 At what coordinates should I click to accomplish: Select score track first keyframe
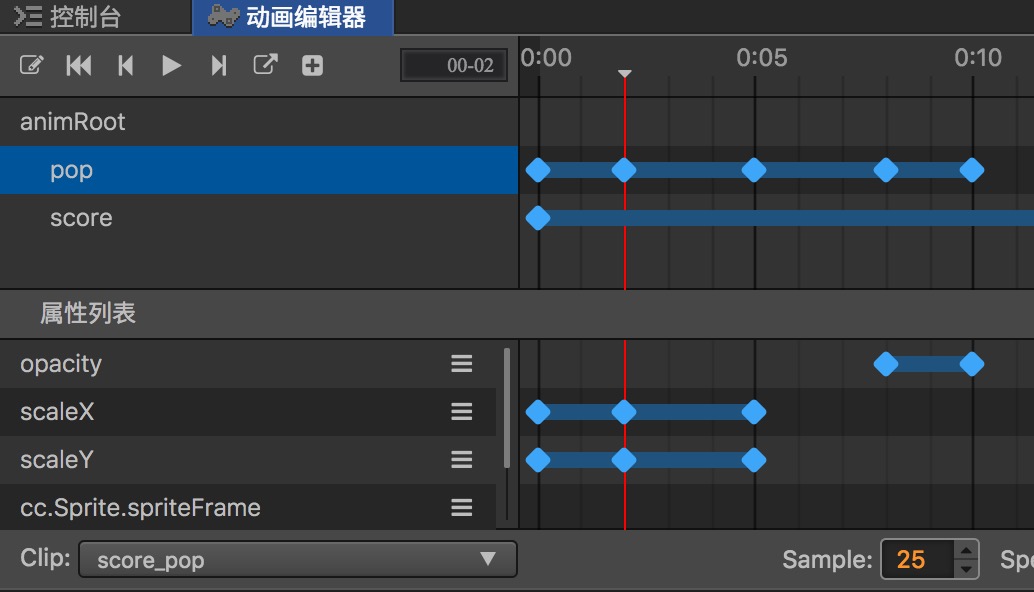(x=538, y=218)
